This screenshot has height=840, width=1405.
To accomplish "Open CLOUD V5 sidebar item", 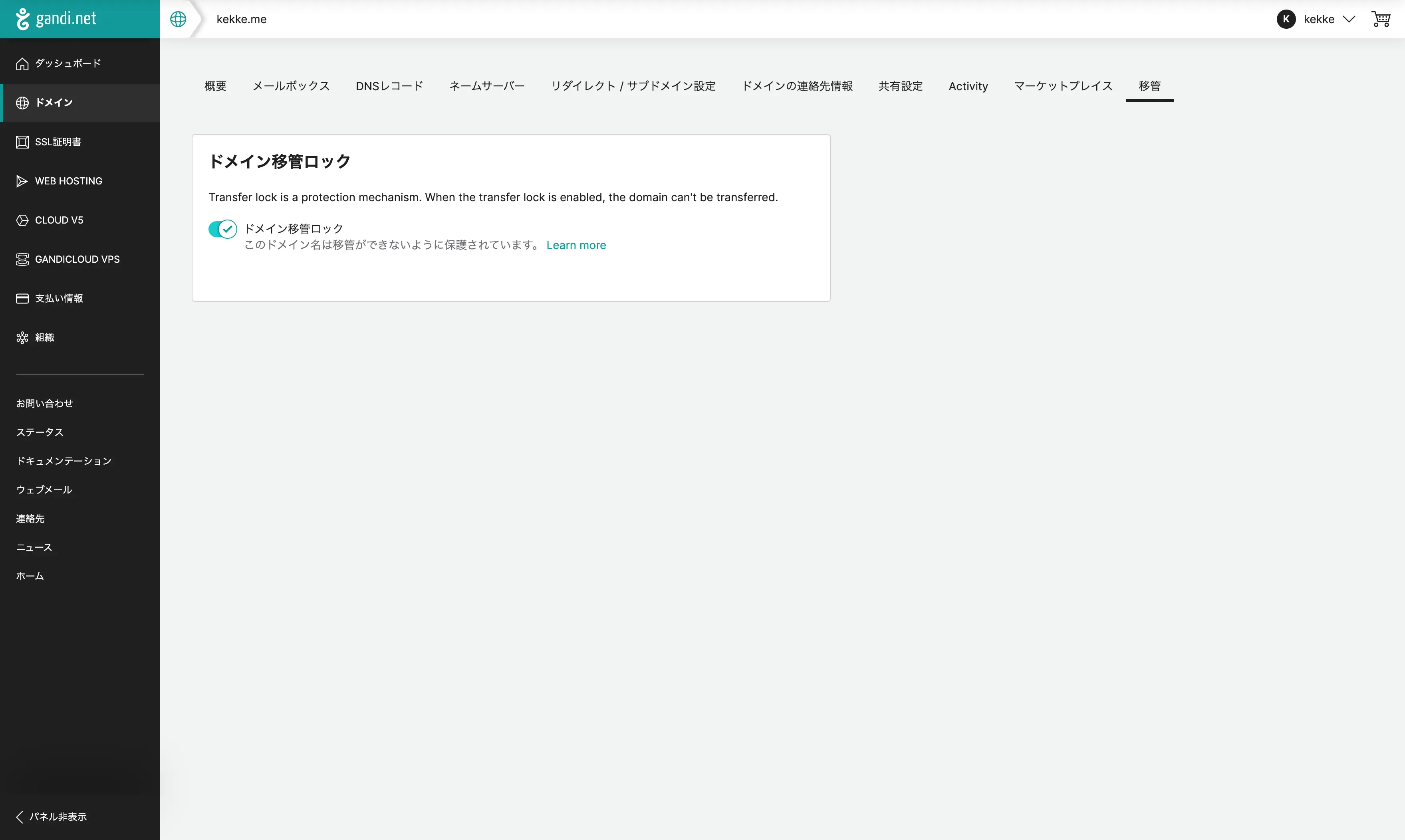I will pyautogui.click(x=59, y=220).
